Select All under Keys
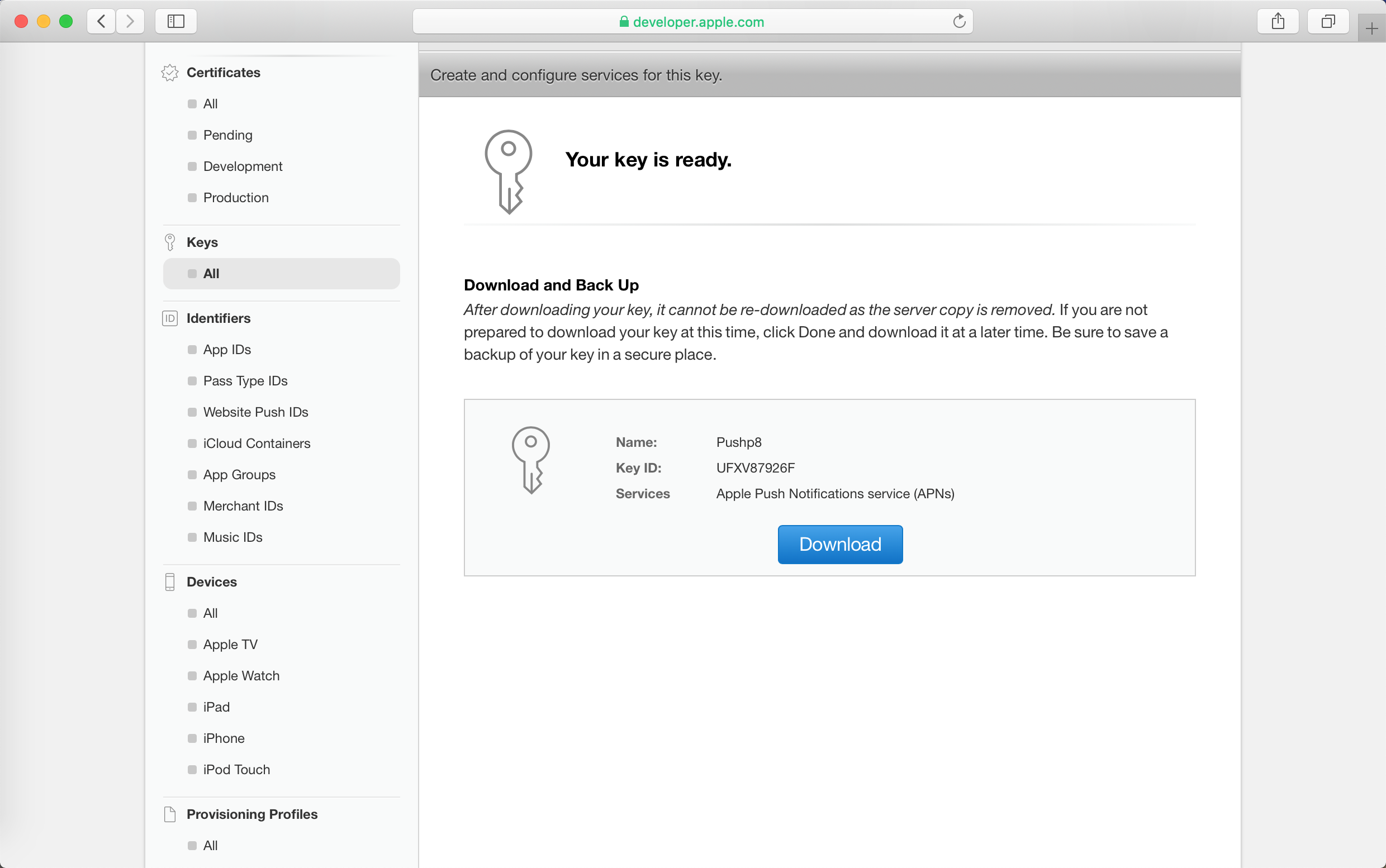Image resolution: width=1386 pixels, height=868 pixels. point(282,274)
